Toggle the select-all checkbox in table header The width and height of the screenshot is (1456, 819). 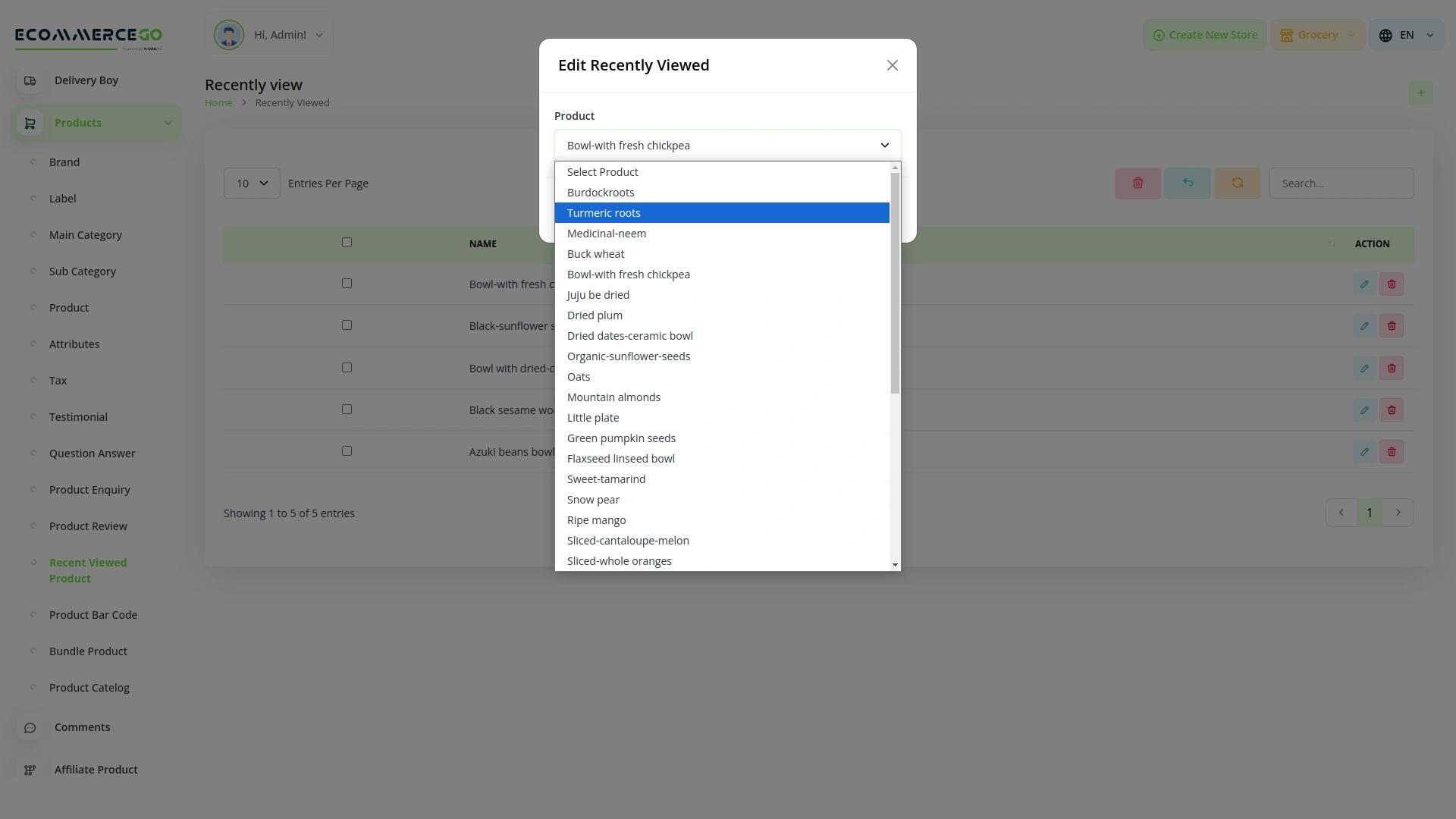[347, 241]
